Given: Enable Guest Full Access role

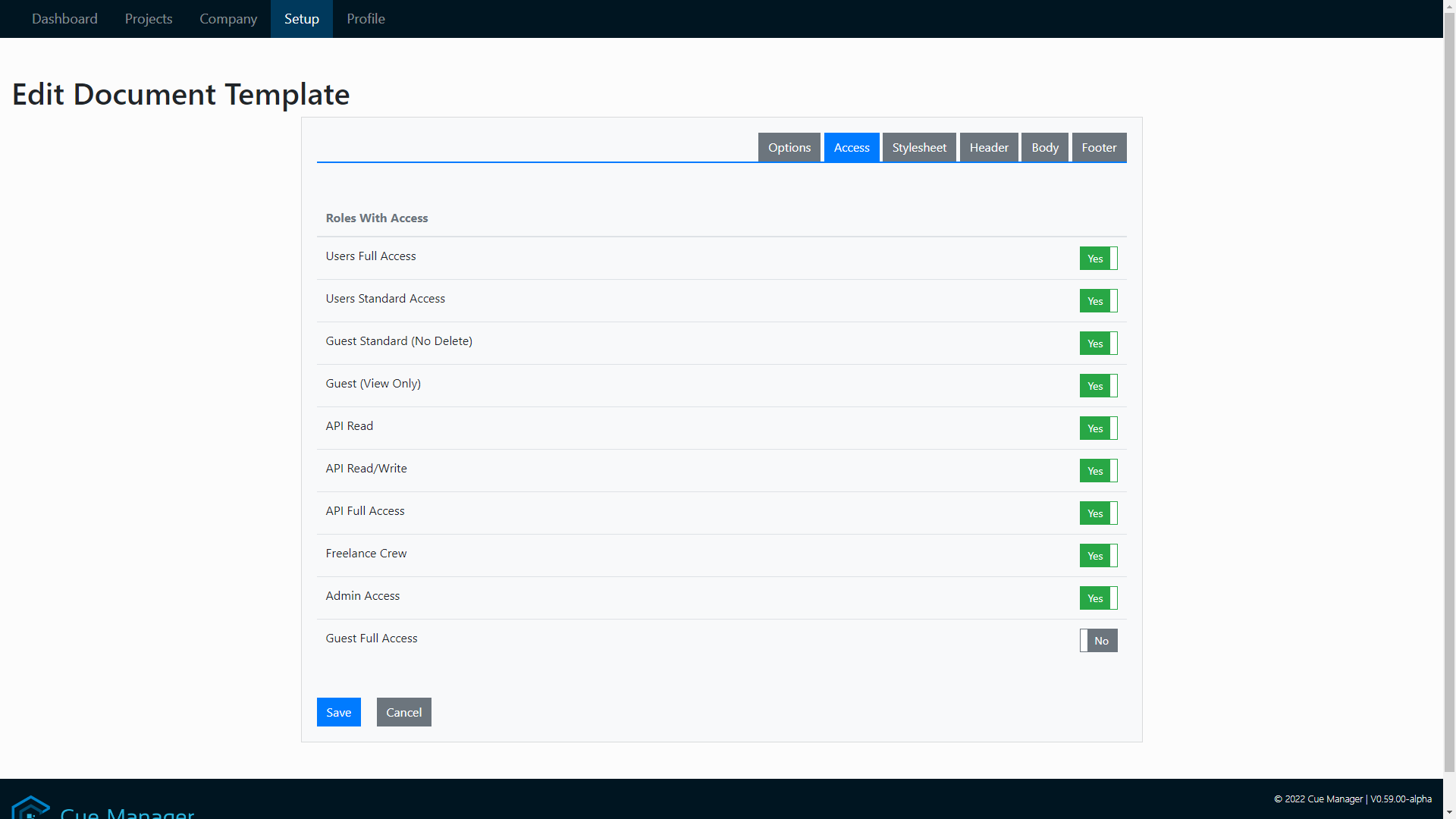Looking at the screenshot, I should click(1098, 640).
